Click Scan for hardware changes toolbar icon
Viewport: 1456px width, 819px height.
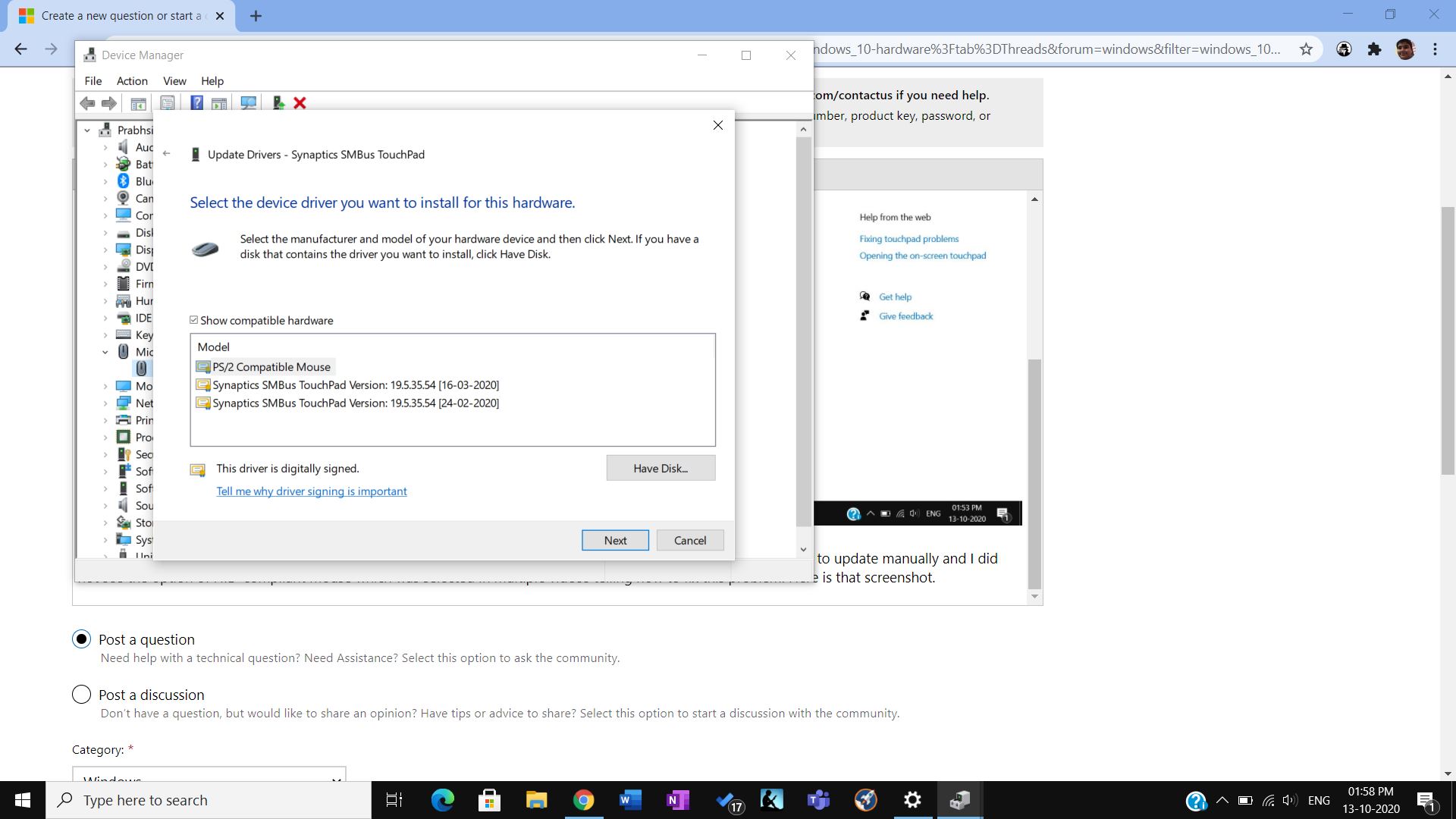click(248, 103)
